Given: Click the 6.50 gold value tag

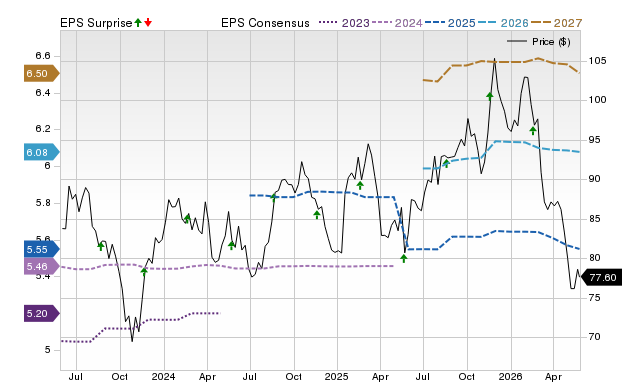Looking at the screenshot, I should point(42,73).
